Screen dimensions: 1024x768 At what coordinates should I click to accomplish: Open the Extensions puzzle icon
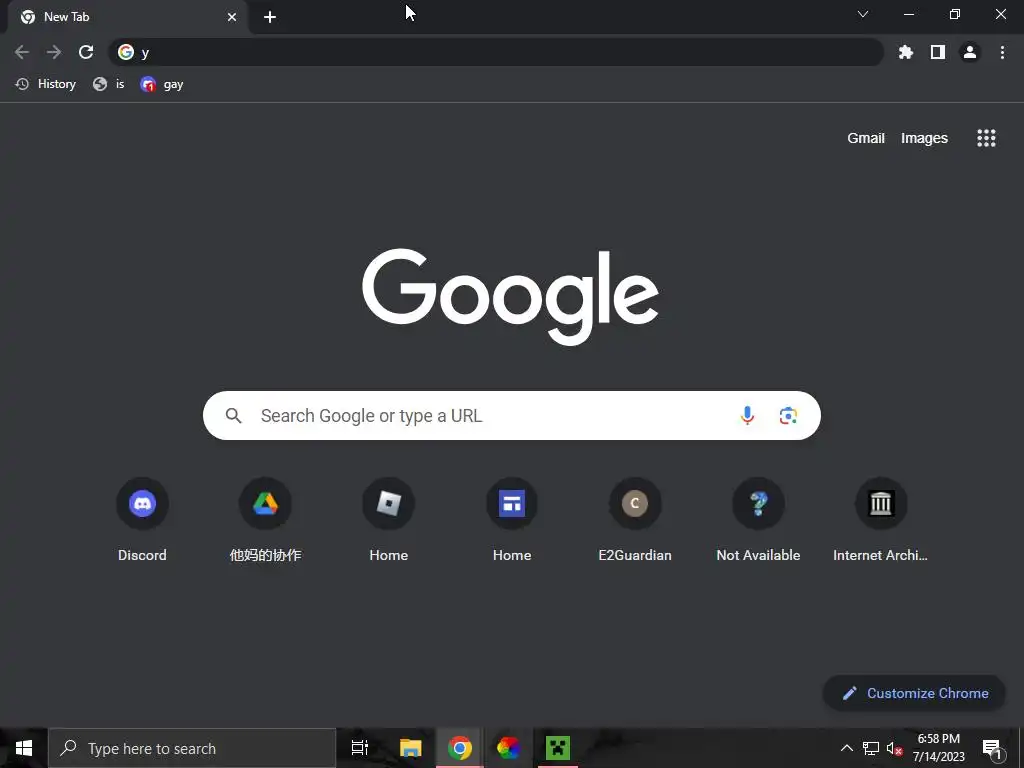coord(905,52)
